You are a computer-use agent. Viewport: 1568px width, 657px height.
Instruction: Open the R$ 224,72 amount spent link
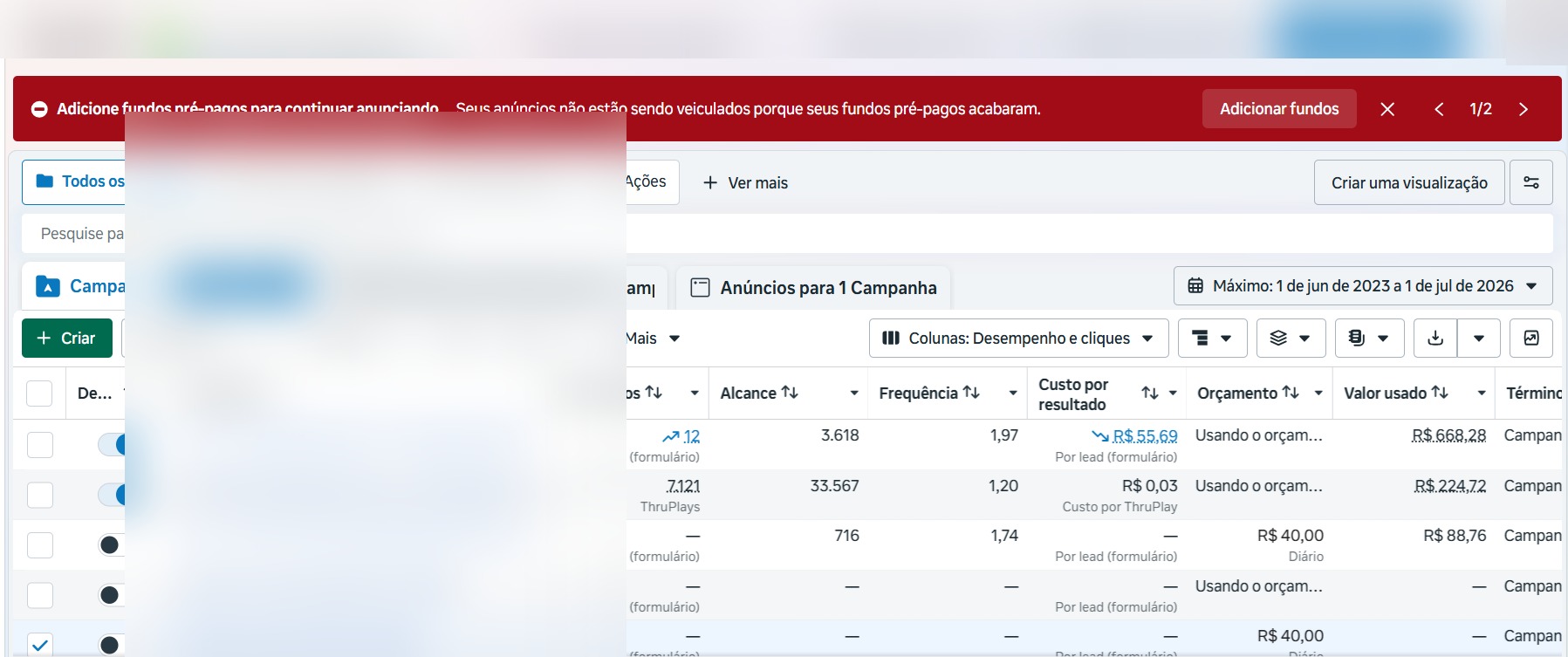(1450, 486)
